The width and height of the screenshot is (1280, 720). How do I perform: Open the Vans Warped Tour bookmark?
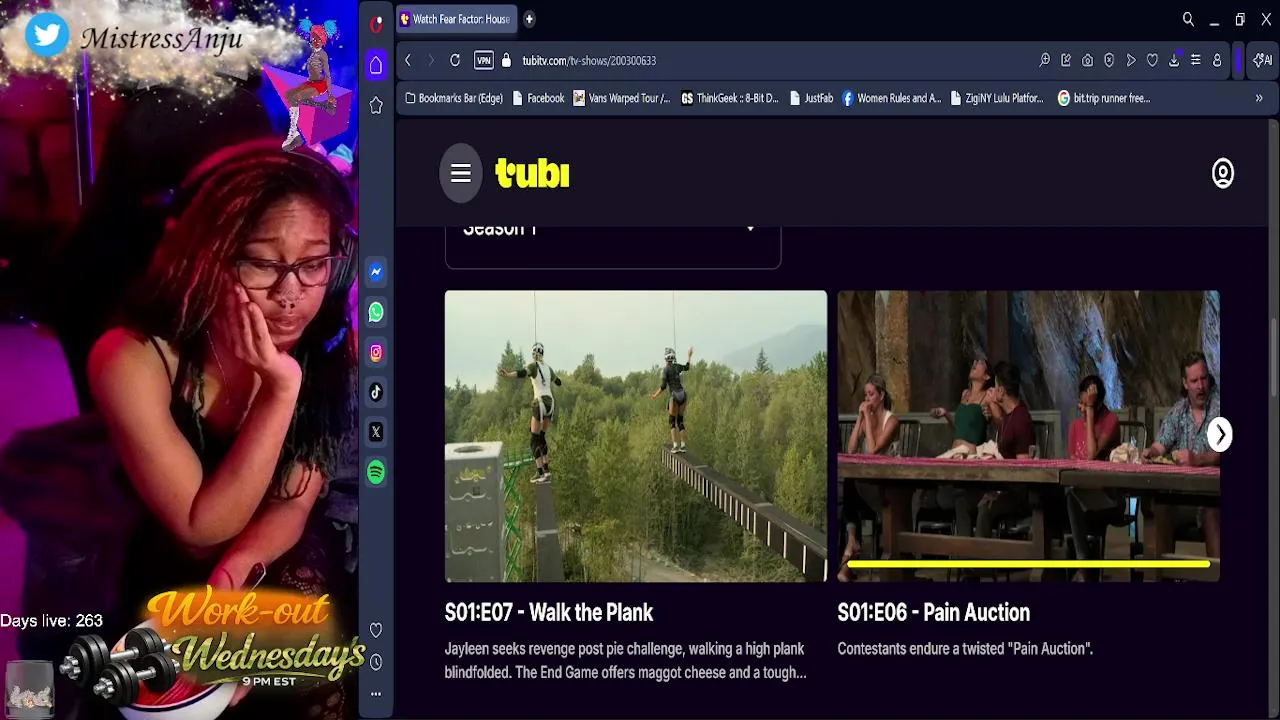click(622, 98)
